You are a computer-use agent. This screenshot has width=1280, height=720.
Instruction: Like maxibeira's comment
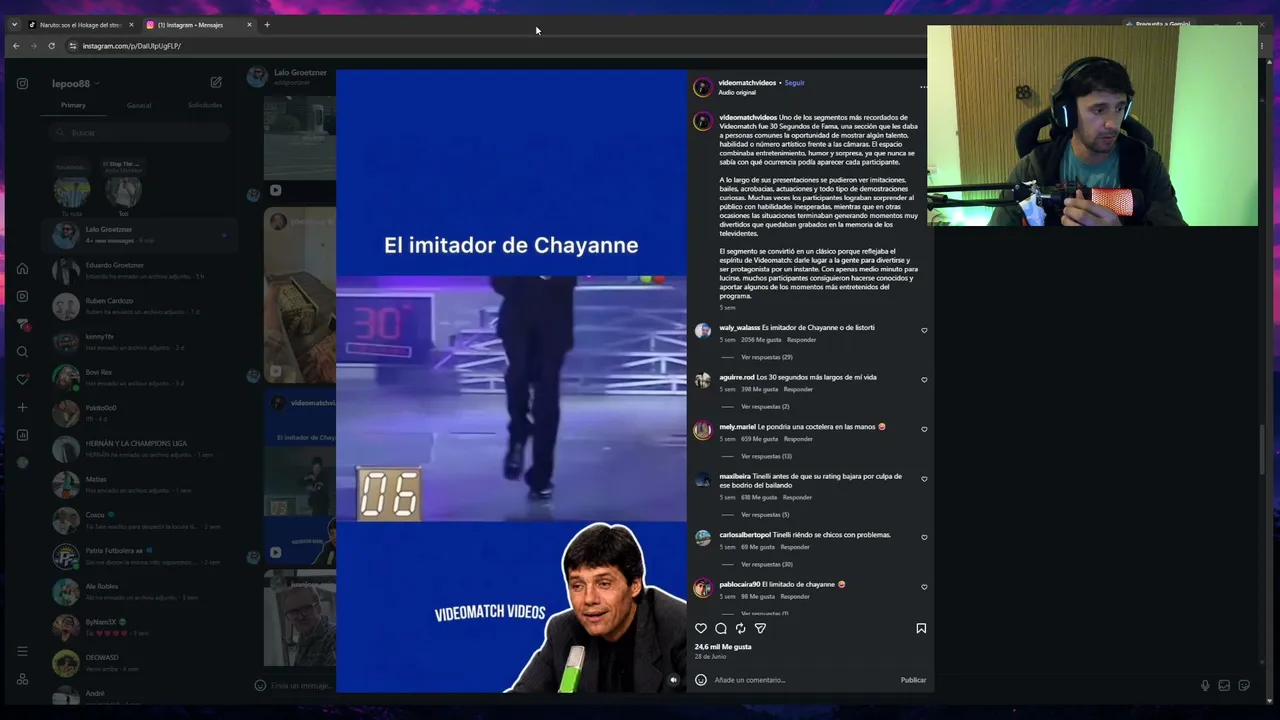coord(924,479)
